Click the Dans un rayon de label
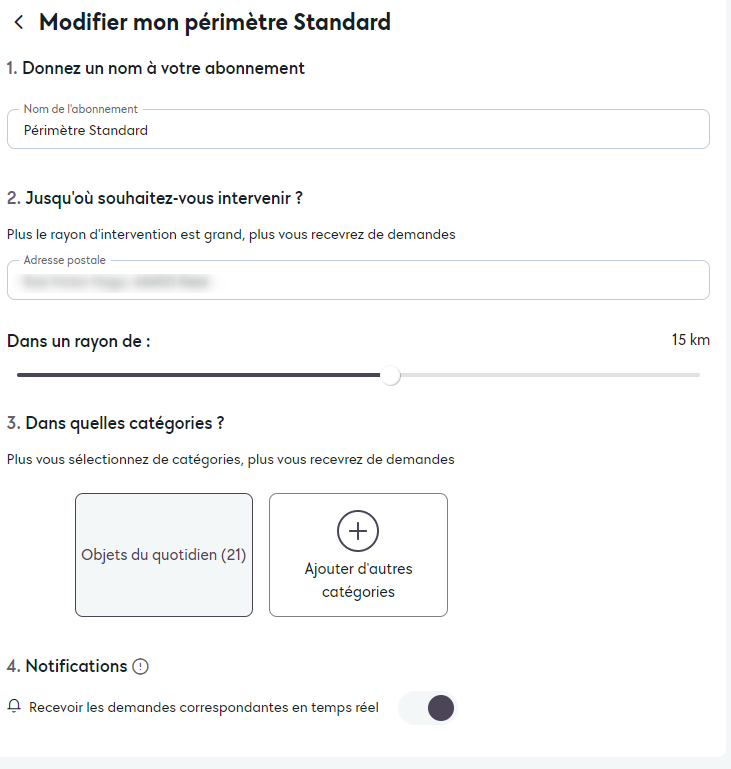731x769 pixels. point(79,341)
